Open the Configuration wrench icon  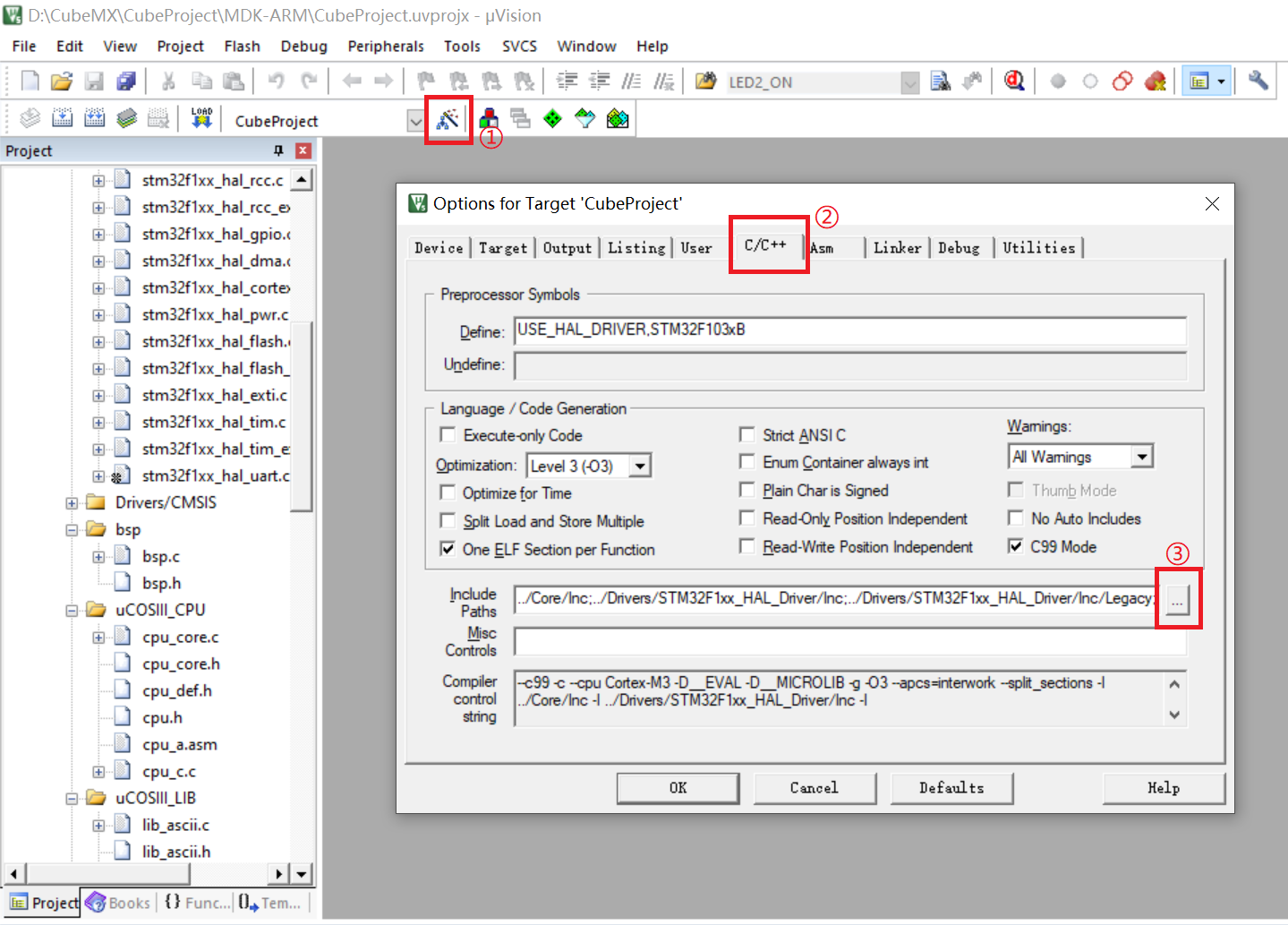[x=1258, y=81]
